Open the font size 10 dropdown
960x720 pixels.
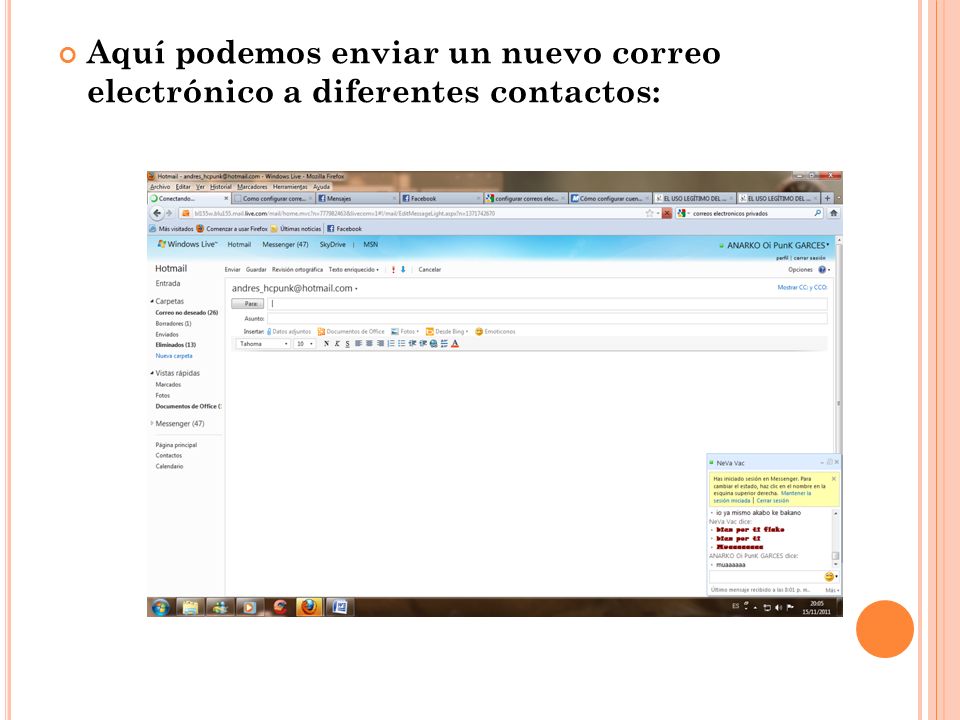[305, 344]
